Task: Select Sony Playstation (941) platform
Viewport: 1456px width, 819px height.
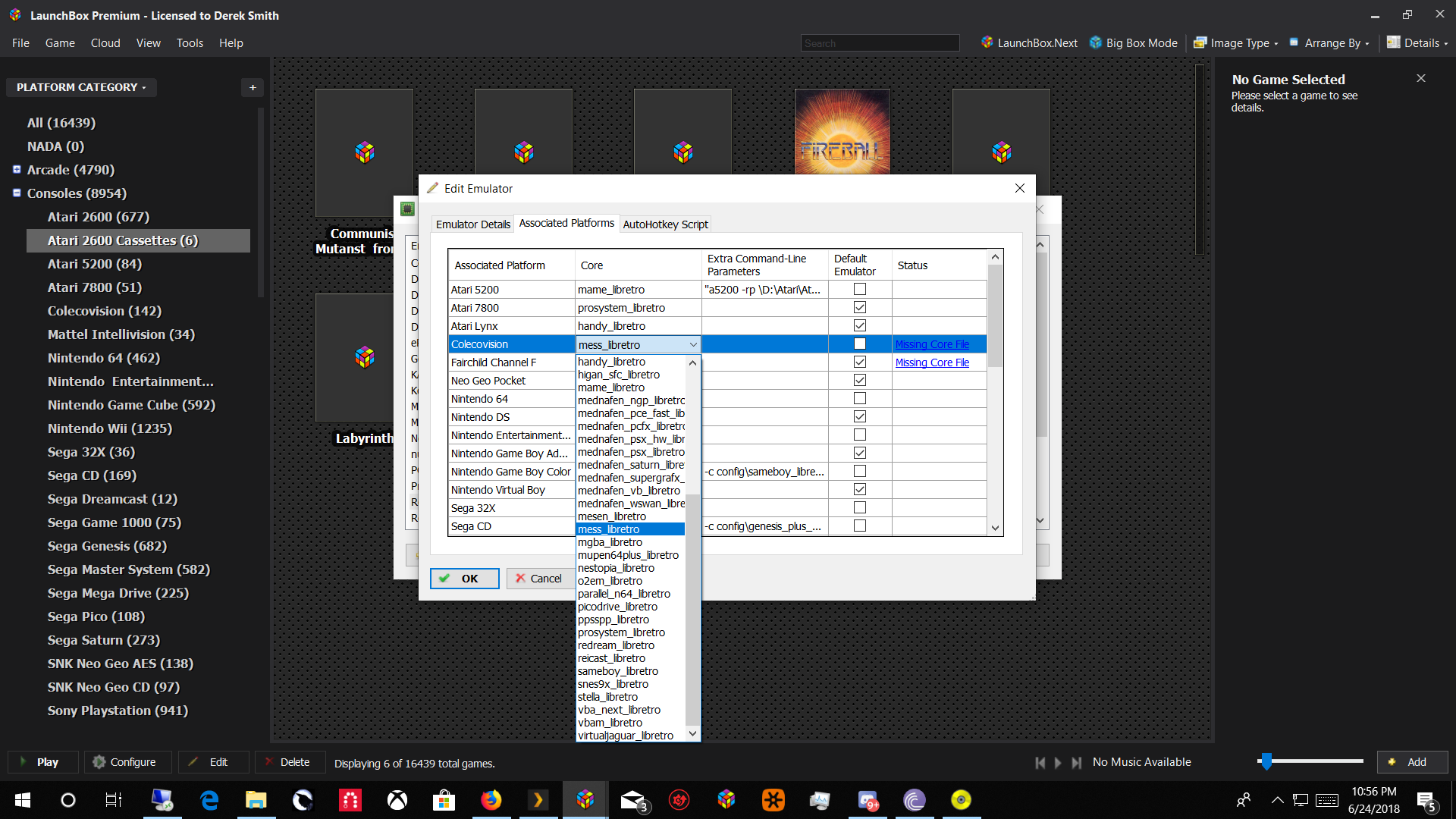Action: click(118, 711)
